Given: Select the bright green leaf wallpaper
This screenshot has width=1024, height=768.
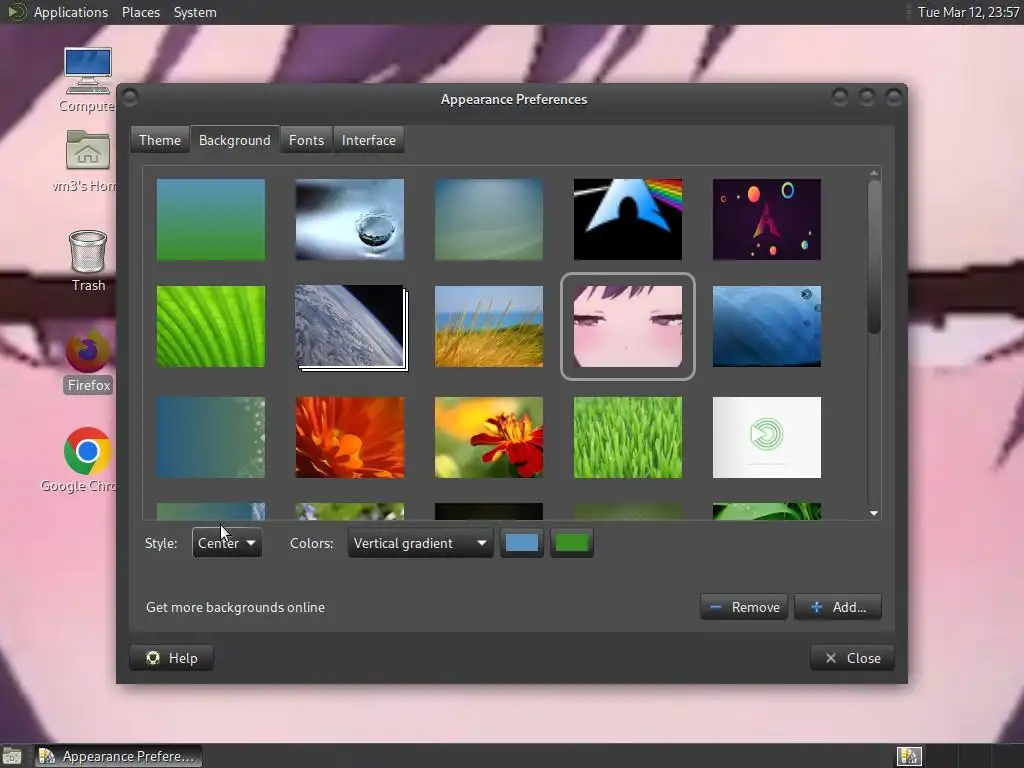Looking at the screenshot, I should 211,327.
